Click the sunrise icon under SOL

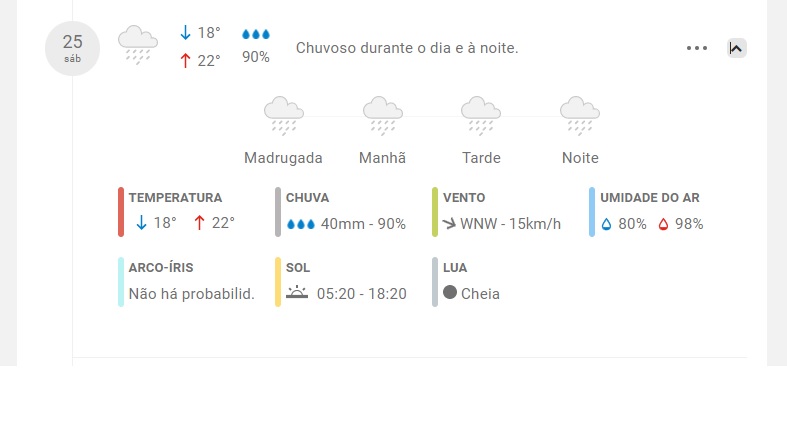click(x=297, y=292)
